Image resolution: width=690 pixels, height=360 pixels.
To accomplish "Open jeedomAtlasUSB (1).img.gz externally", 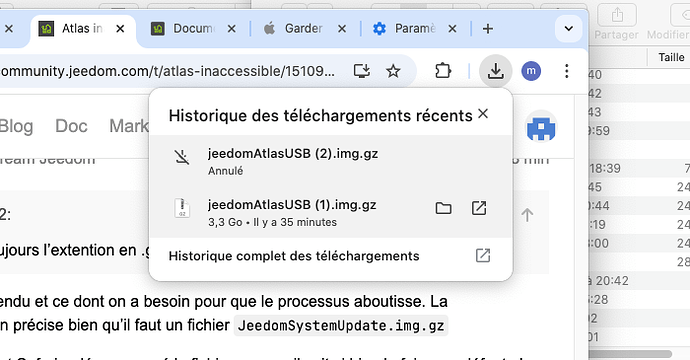I will pos(479,208).
